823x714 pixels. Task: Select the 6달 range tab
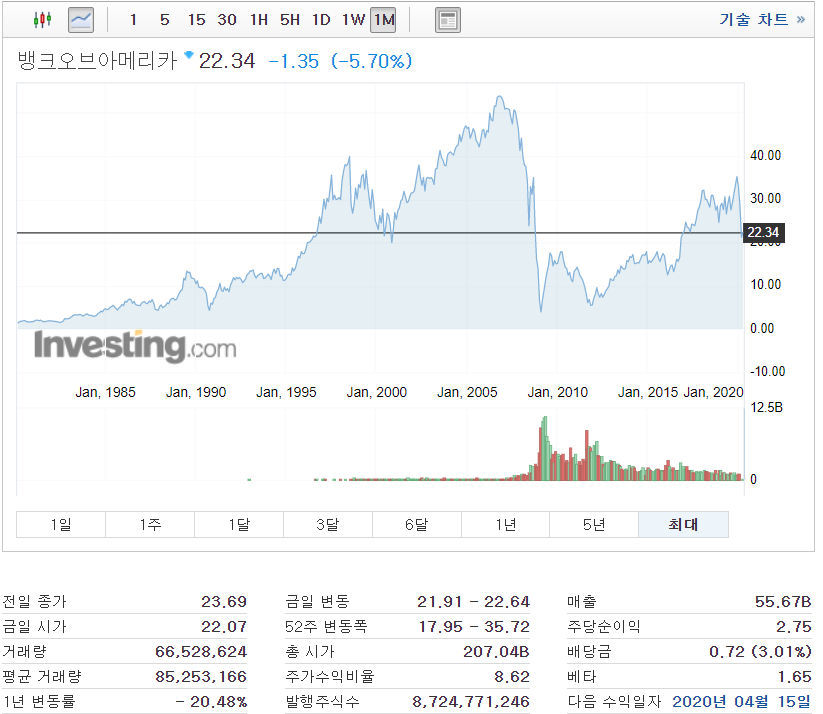[x=417, y=524]
